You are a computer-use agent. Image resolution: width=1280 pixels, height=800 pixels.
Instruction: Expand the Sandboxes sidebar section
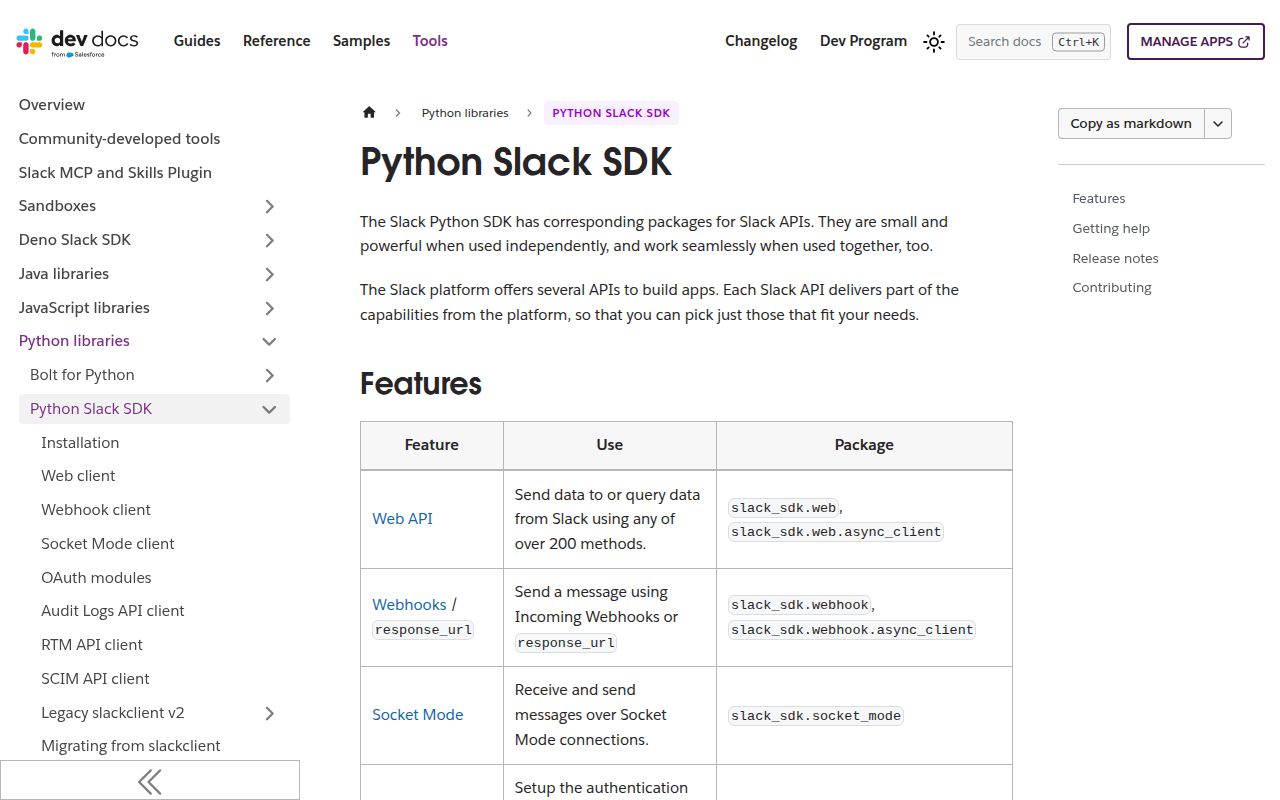[269, 206]
